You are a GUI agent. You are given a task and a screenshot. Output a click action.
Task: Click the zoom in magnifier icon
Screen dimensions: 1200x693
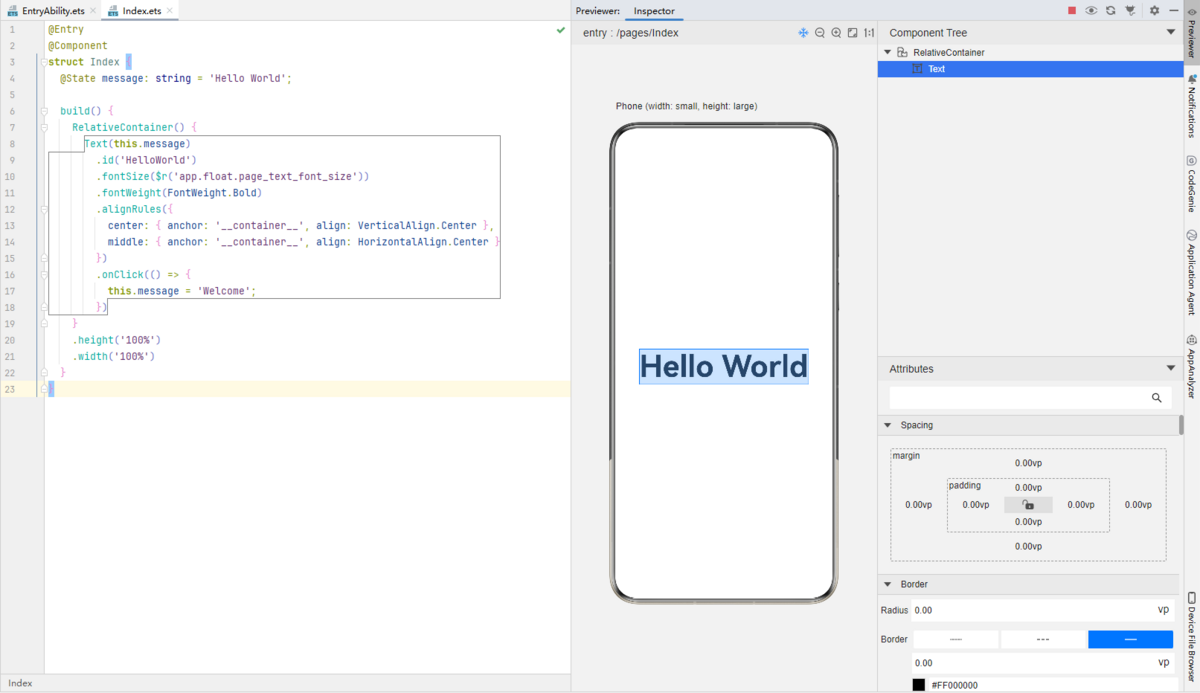[x=836, y=33]
